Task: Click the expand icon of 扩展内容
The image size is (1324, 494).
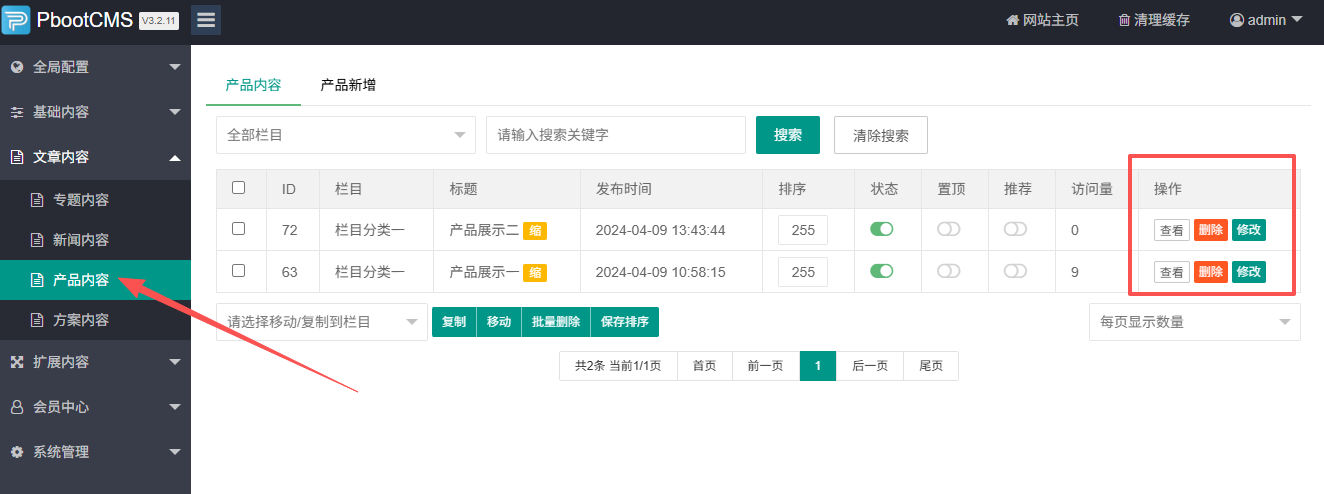Action: (x=16, y=362)
